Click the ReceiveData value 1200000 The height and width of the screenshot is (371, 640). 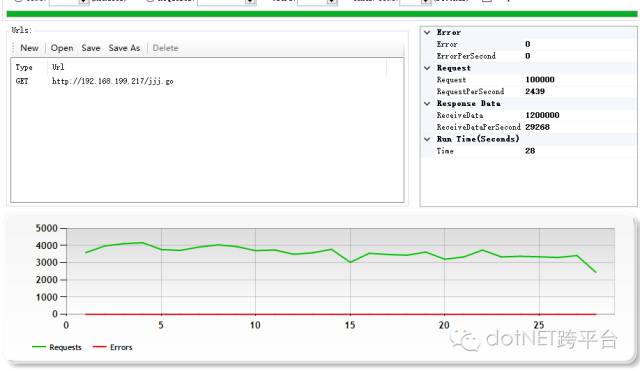(x=542, y=115)
